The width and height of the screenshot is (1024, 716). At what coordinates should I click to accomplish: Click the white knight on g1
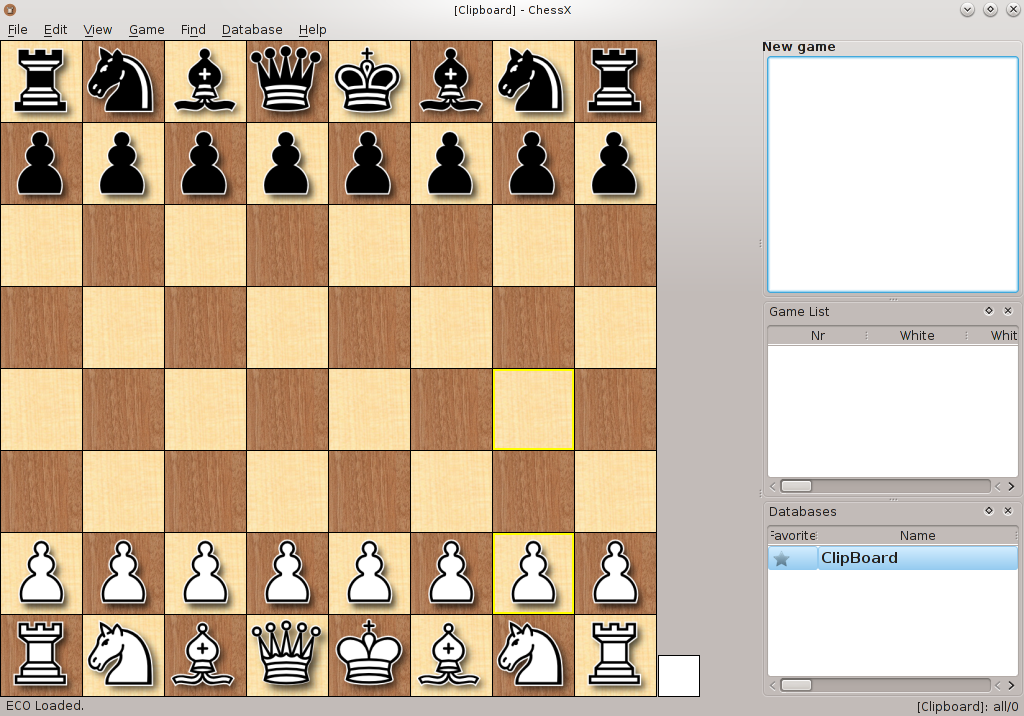[534, 655]
